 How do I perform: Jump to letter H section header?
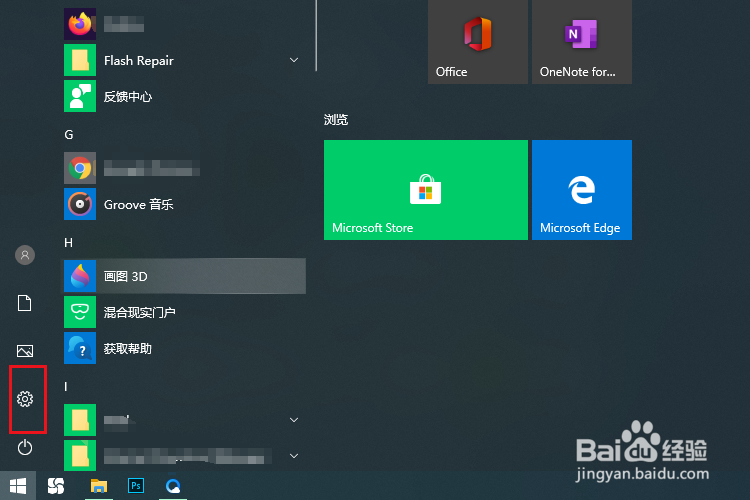(x=69, y=243)
